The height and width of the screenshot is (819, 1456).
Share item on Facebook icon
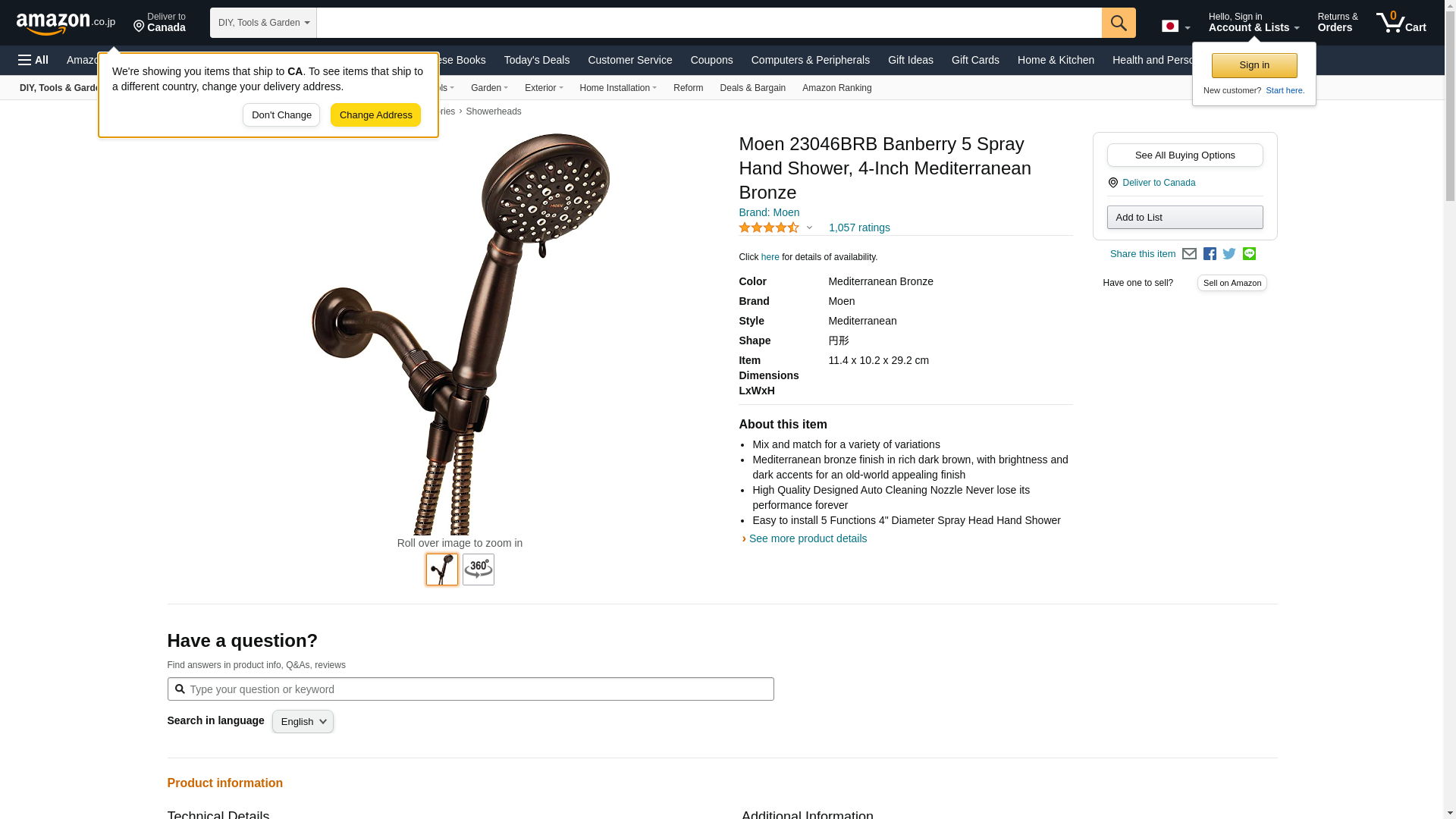(x=1210, y=254)
